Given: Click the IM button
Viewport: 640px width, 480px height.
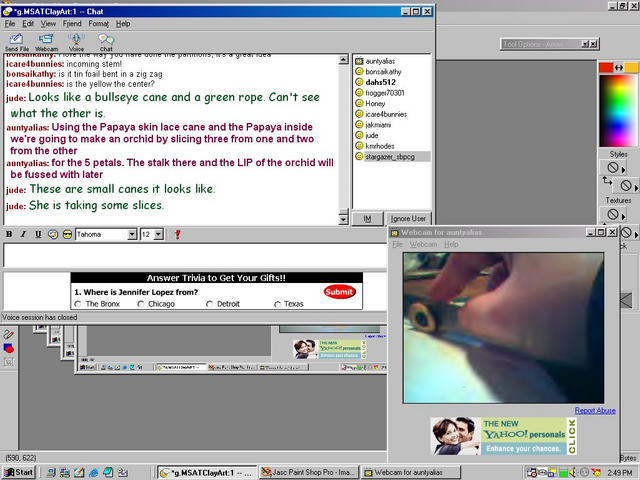Looking at the screenshot, I should tap(367, 219).
